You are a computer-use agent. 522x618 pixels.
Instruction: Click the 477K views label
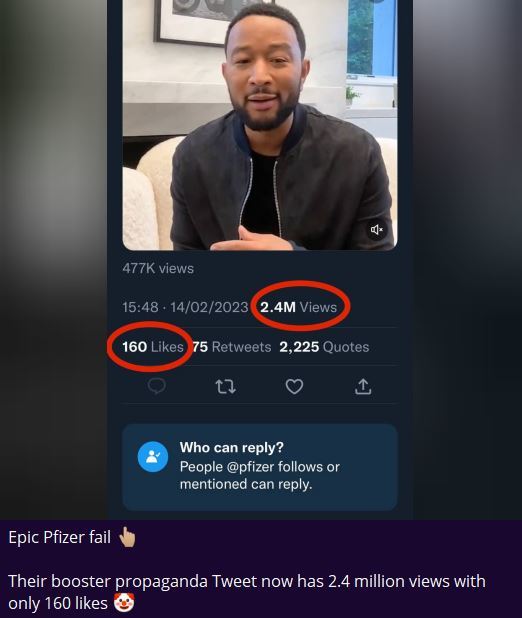point(158,268)
